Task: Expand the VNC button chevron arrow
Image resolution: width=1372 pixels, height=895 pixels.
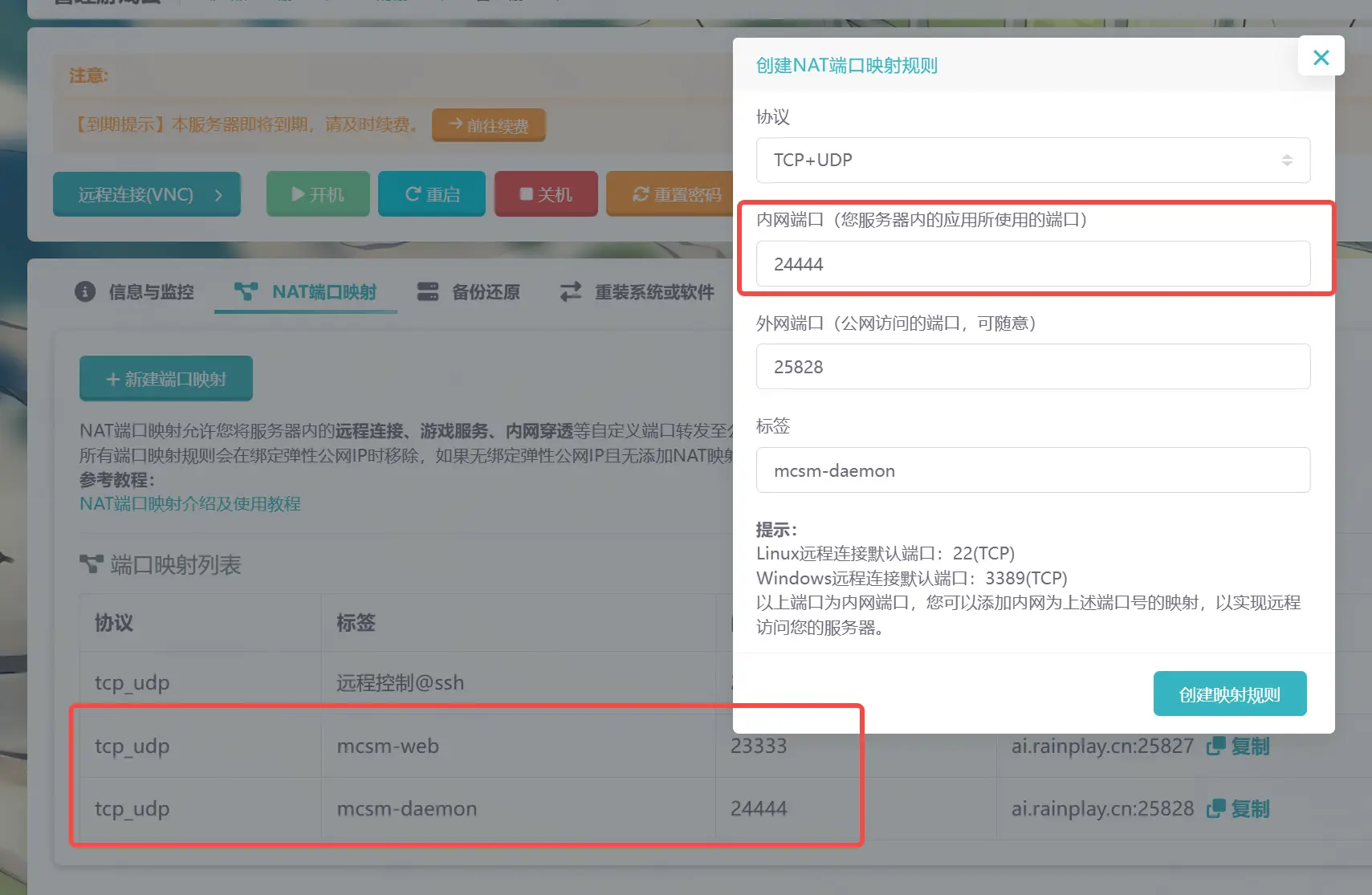Action: (x=218, y=194)
